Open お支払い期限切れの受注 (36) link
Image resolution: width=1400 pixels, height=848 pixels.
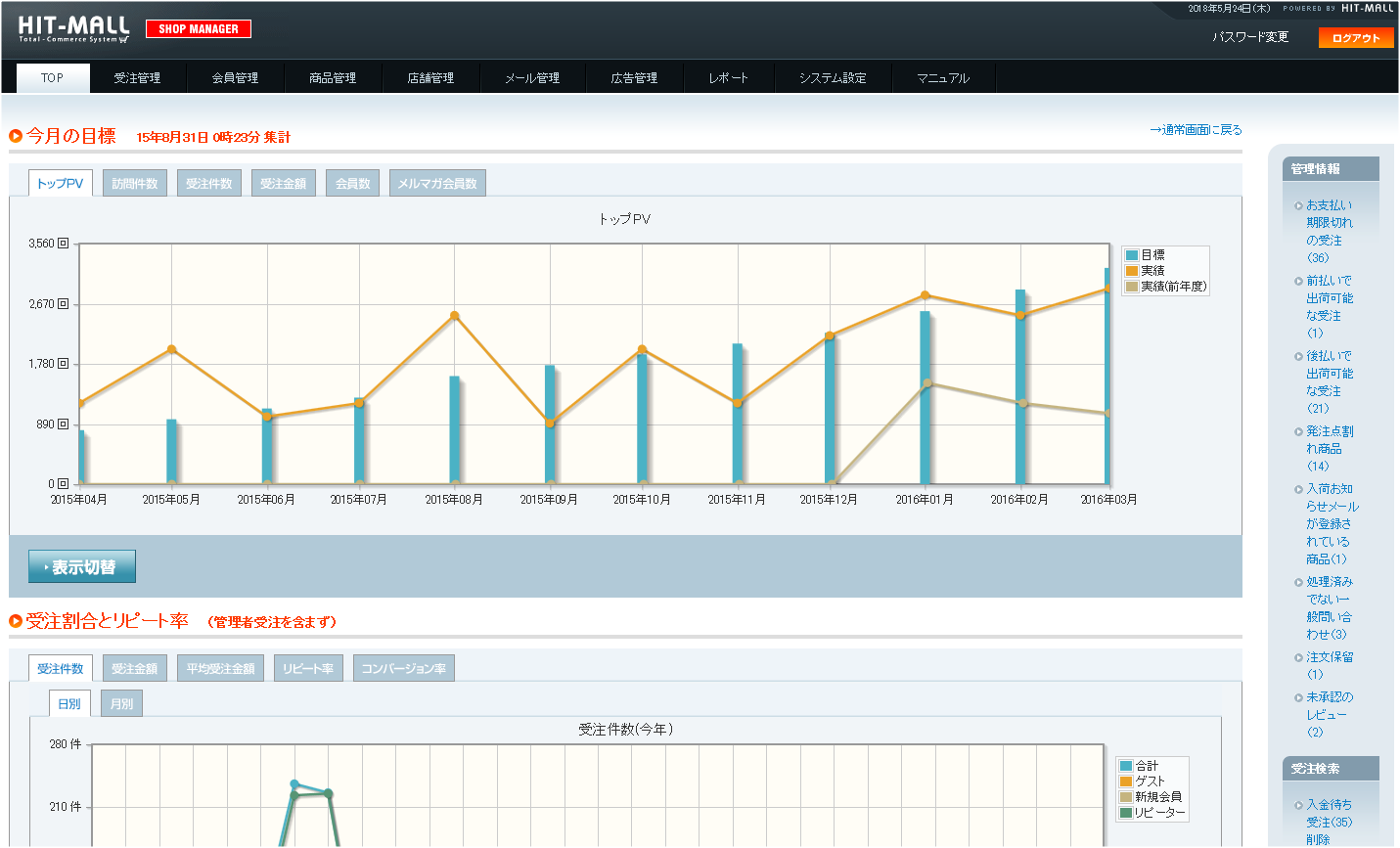tap(1330, 232)
